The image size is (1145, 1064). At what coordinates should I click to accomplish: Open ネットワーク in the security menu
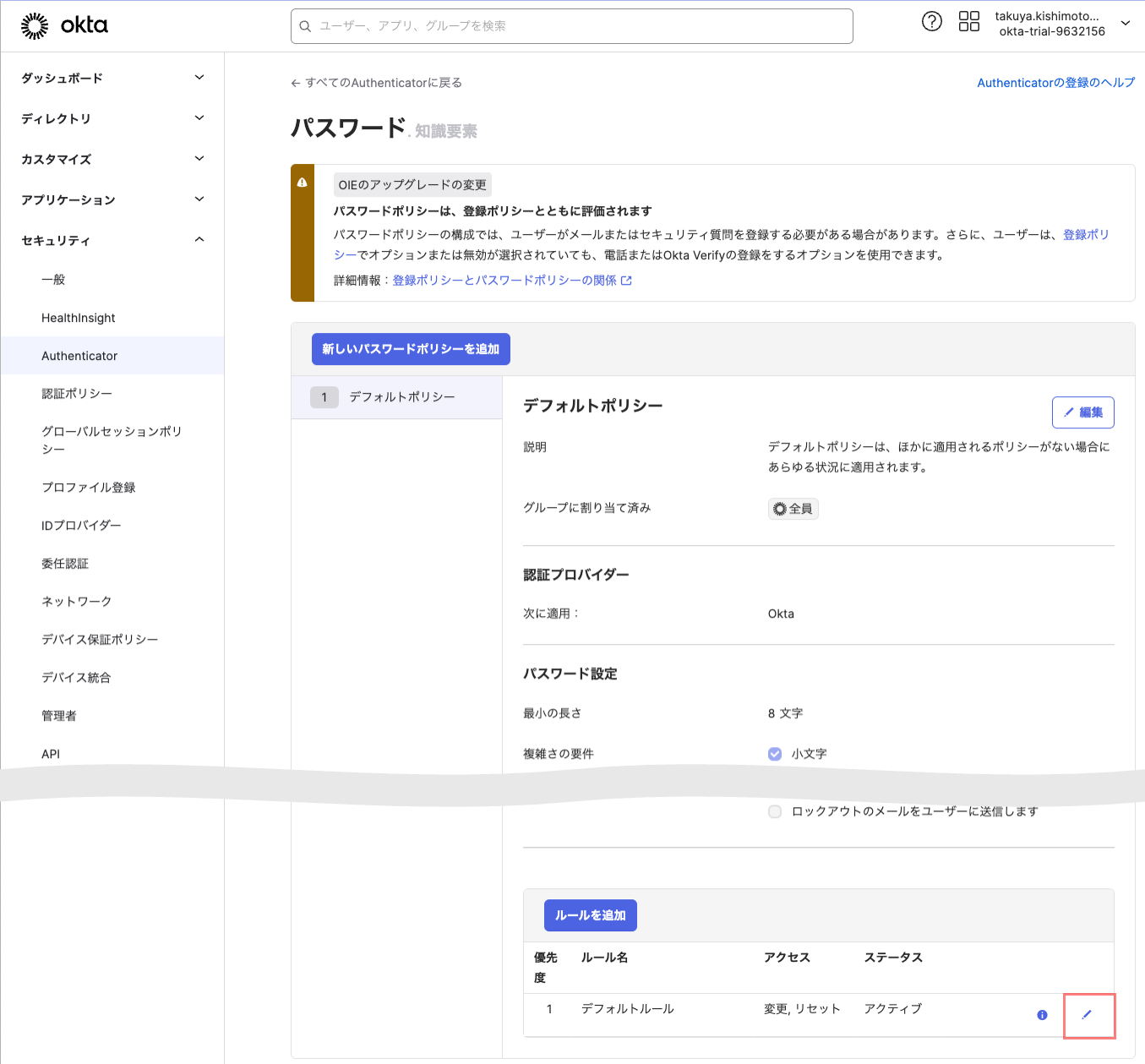(x=77, y=602)
